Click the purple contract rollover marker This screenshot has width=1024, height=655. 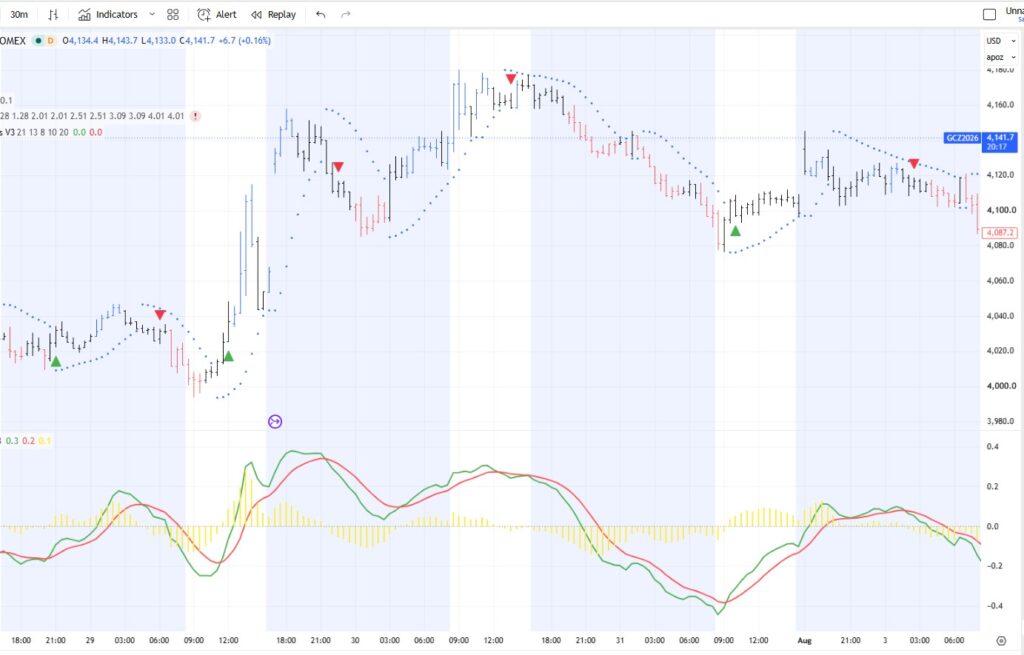275,422
